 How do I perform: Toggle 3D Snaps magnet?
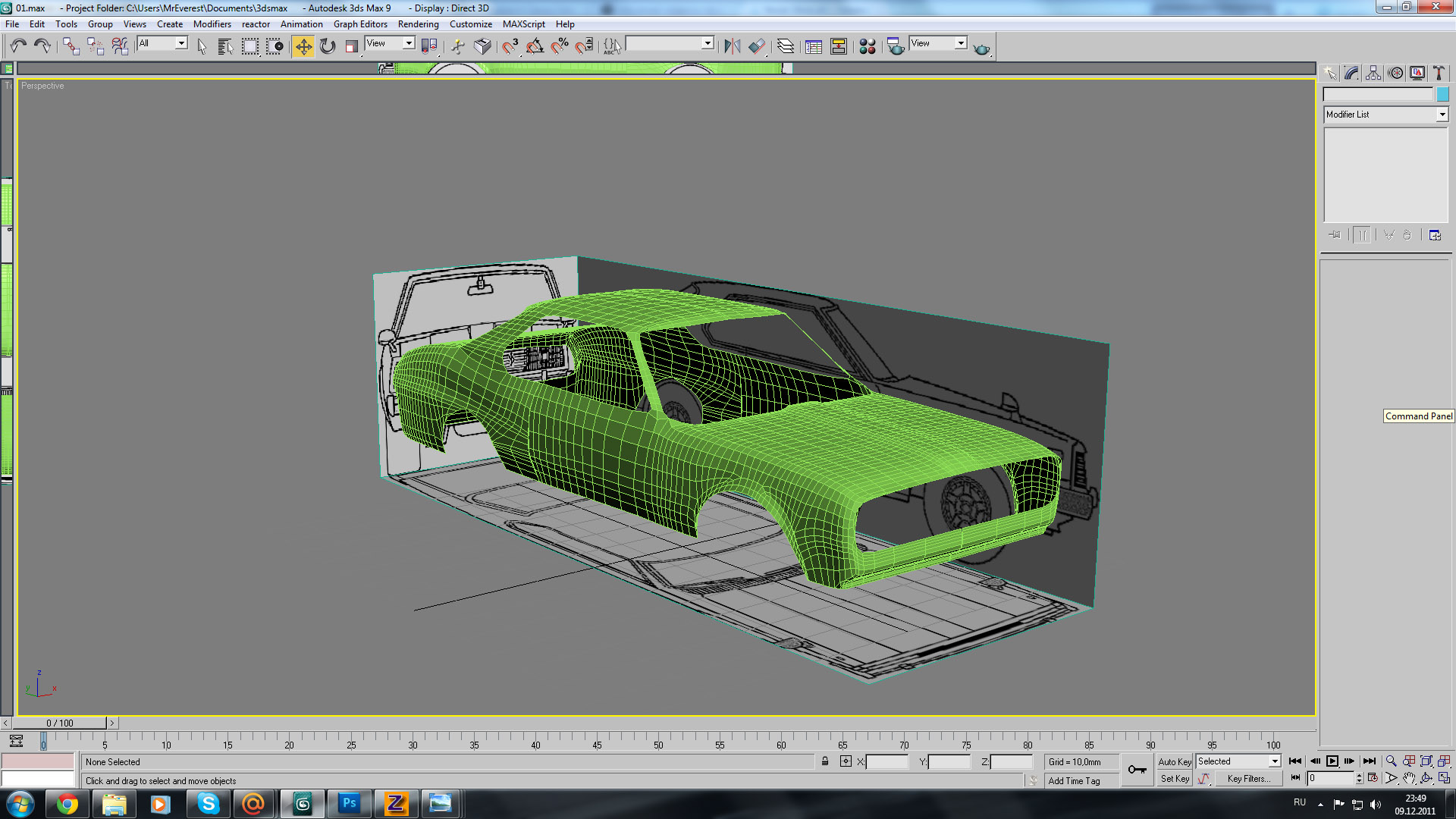[510, 47]
